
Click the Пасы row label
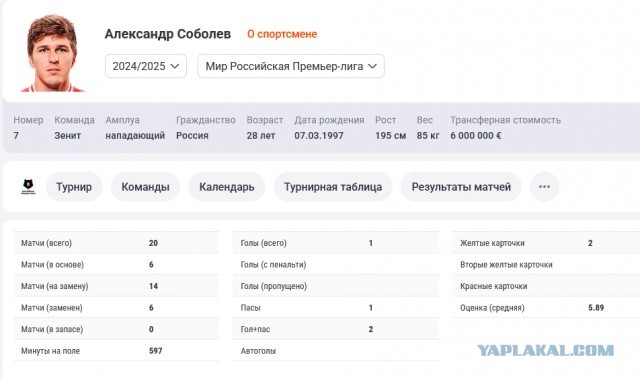(x=251, y=308)
